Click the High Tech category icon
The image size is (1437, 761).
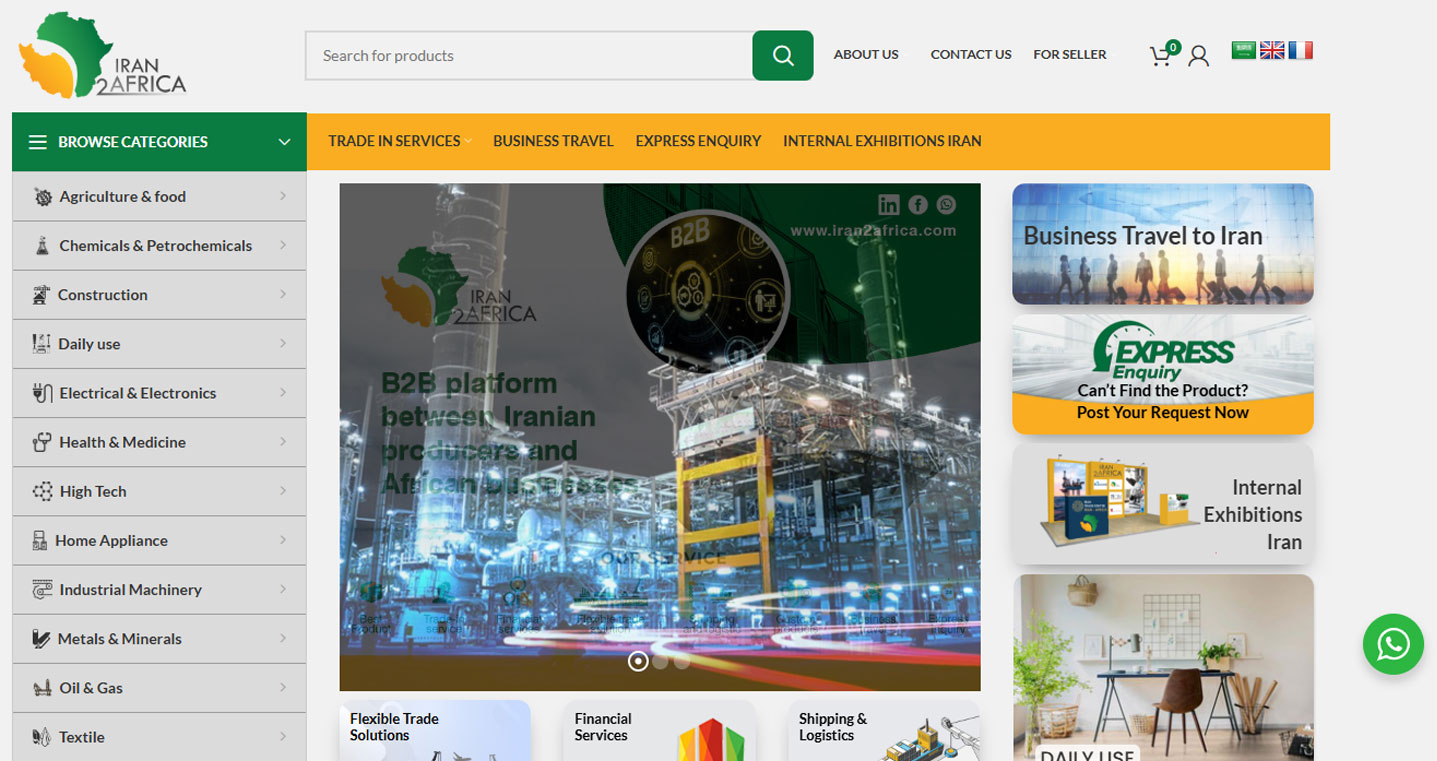tap(42, 491)
